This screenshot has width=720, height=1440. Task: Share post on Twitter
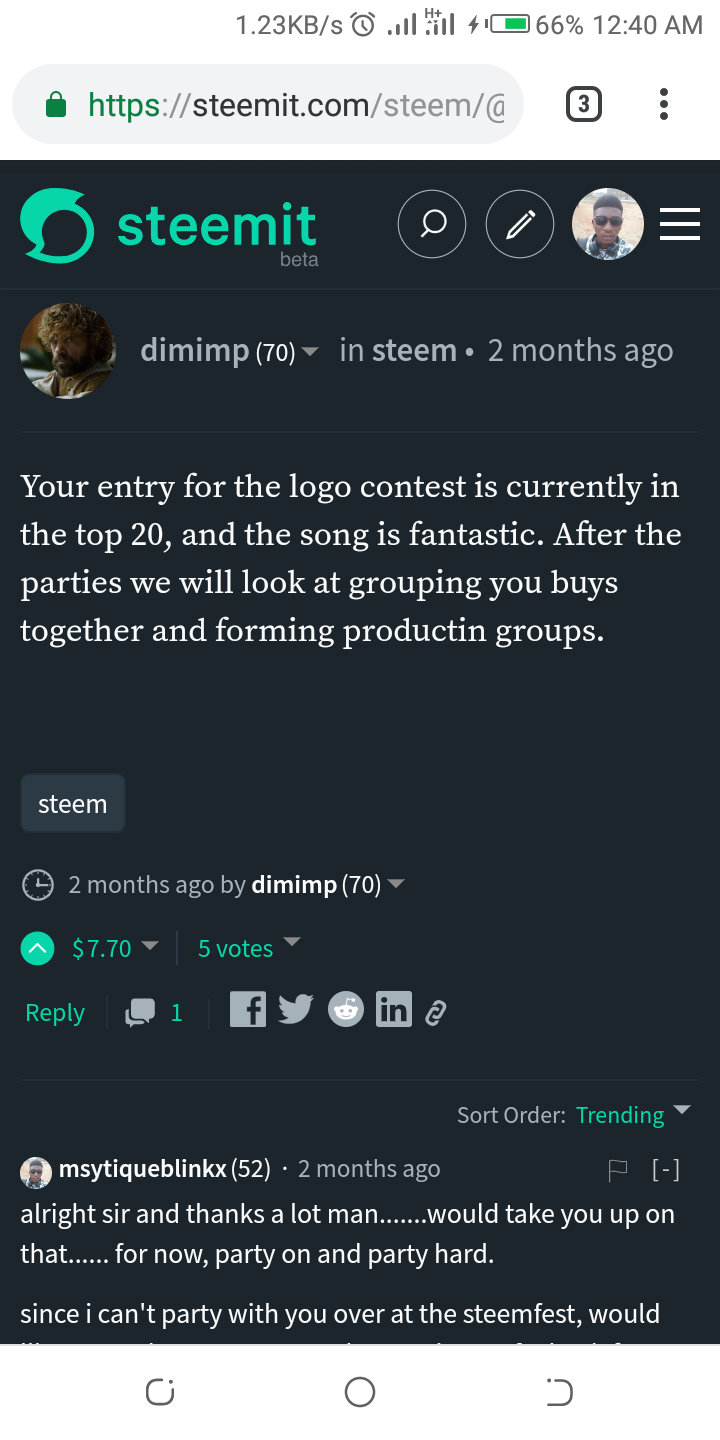pos(295,1010)
